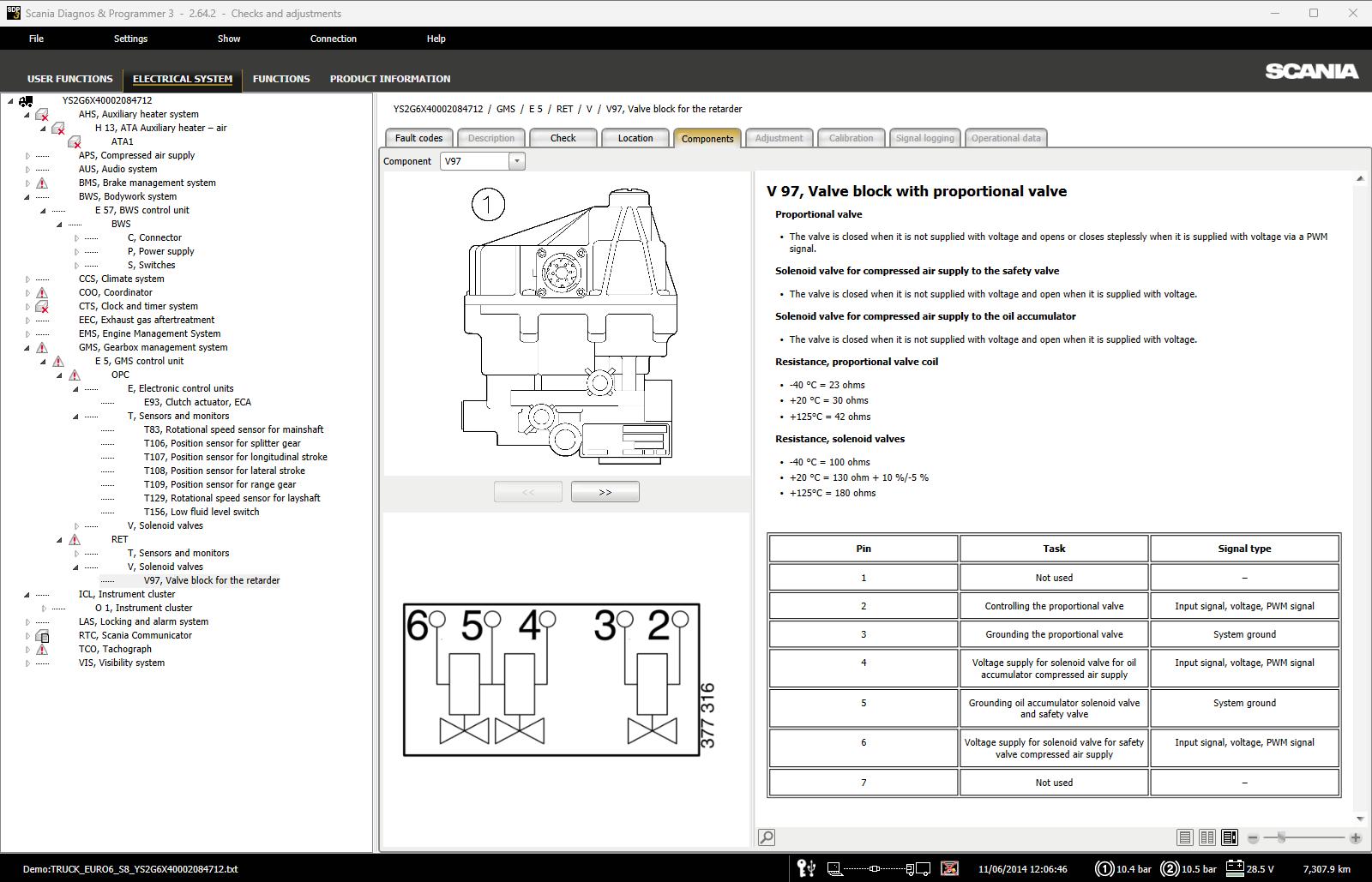Click the zoom in plus icon
This screenshot has width=1372, height=882.
coord(1356,837)
